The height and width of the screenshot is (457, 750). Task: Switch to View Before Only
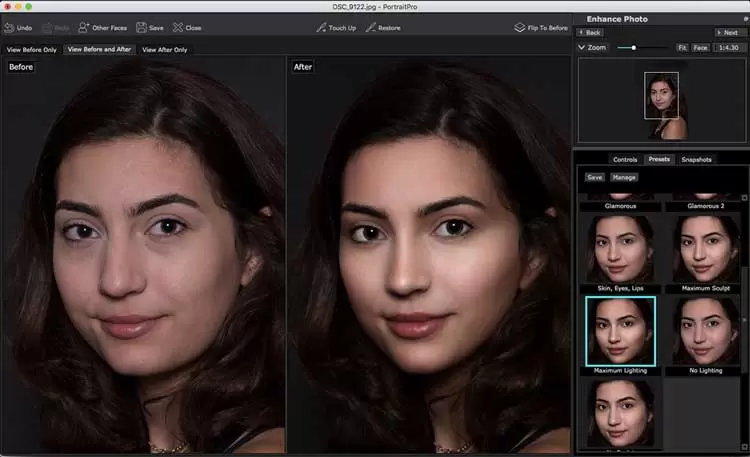(x=31, y=49)
